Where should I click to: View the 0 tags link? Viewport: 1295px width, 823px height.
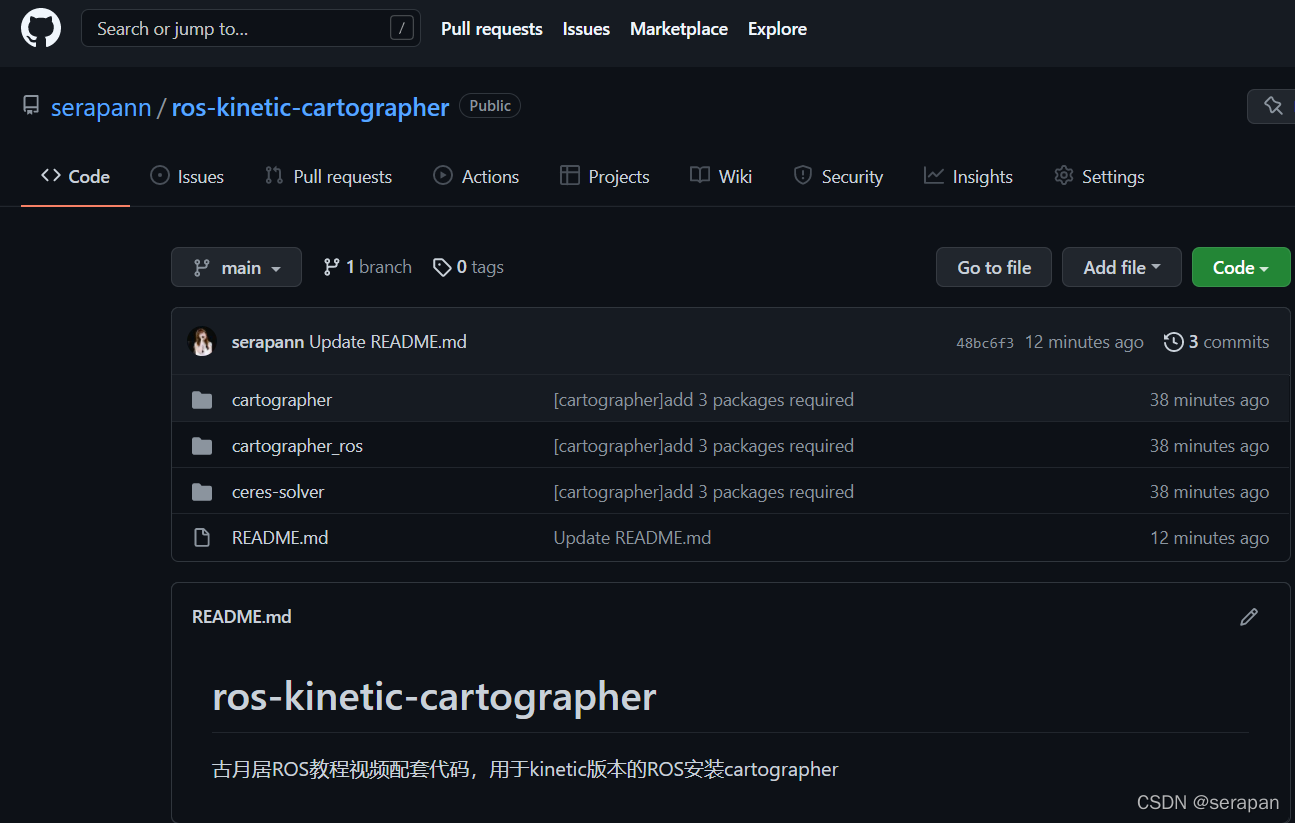click(x=468, y=267)
